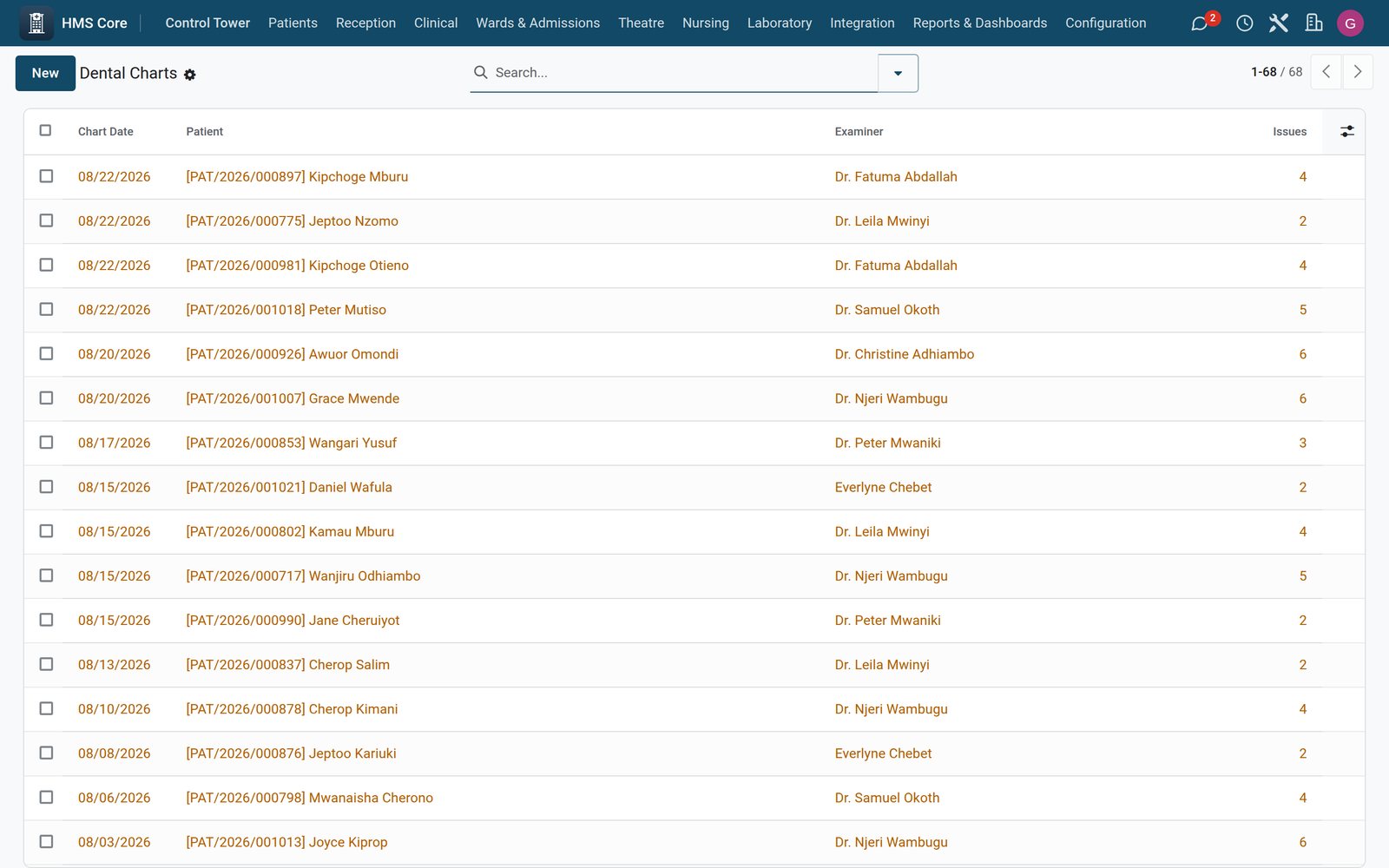Open the Theatre menu
Image resolution: width=1389 pixels, height=868 pixels.
pos(641,23)
